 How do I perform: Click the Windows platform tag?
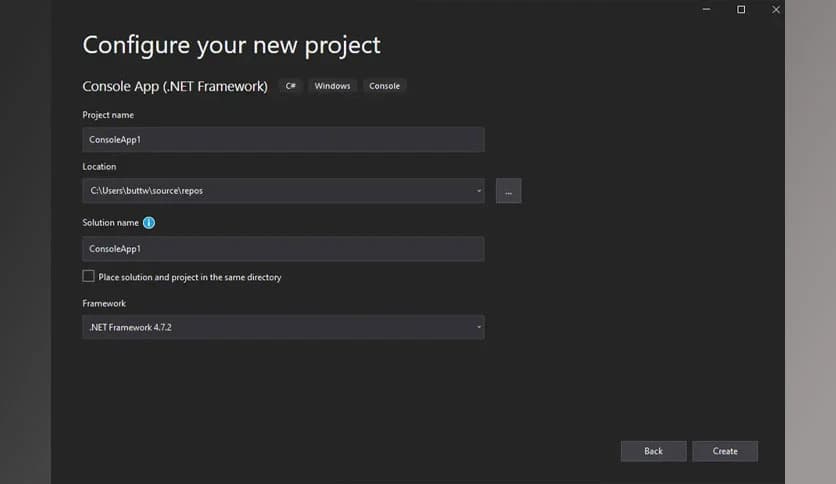332,86
